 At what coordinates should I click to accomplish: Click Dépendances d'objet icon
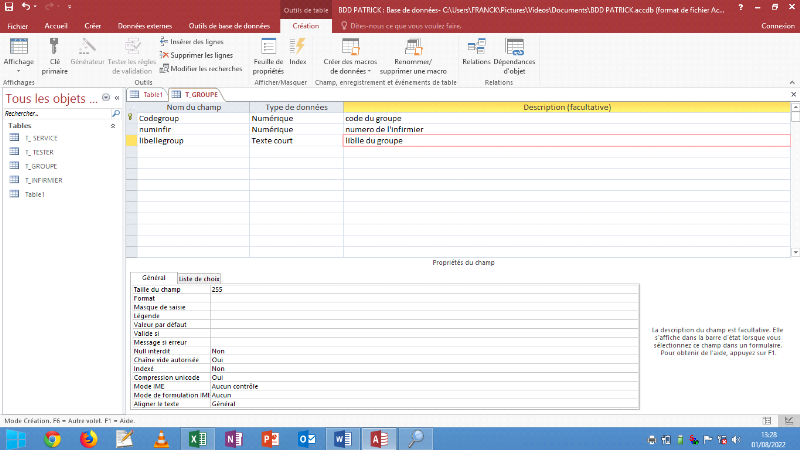coord(514,47)
